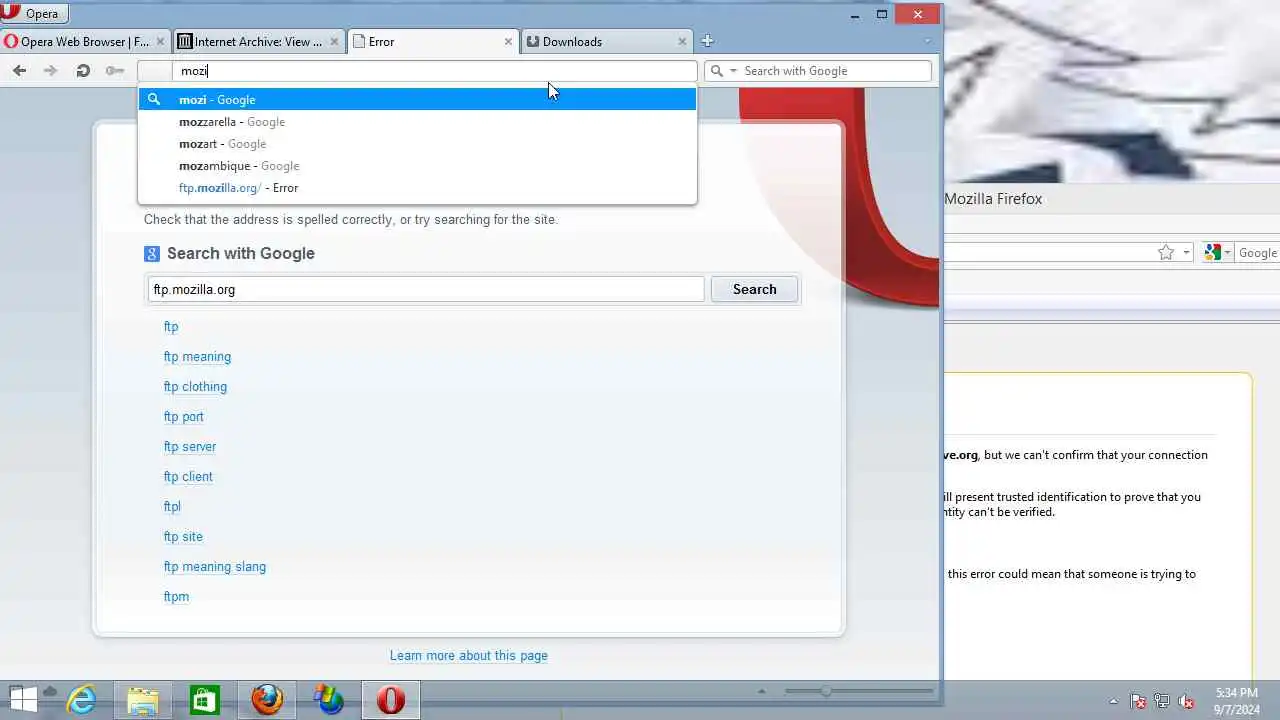Click the Google icon beside Search with Google heading
1280x720 pixels.
pyautogui.click(x=151, y=254)
